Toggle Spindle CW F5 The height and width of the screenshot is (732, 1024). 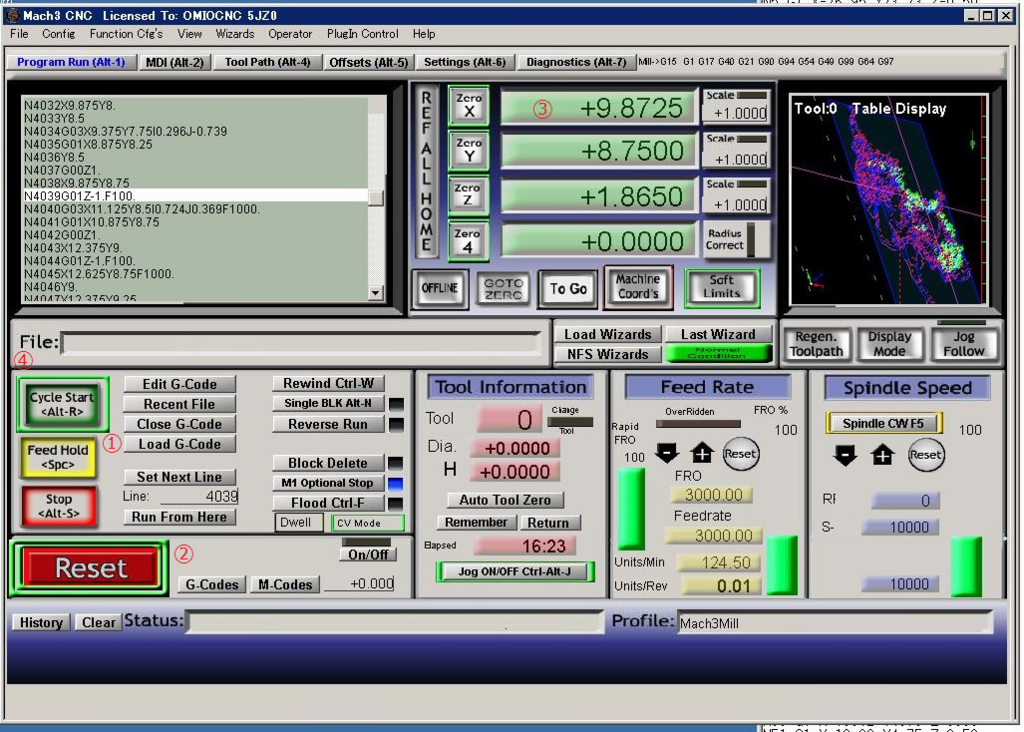pos(884,423)
